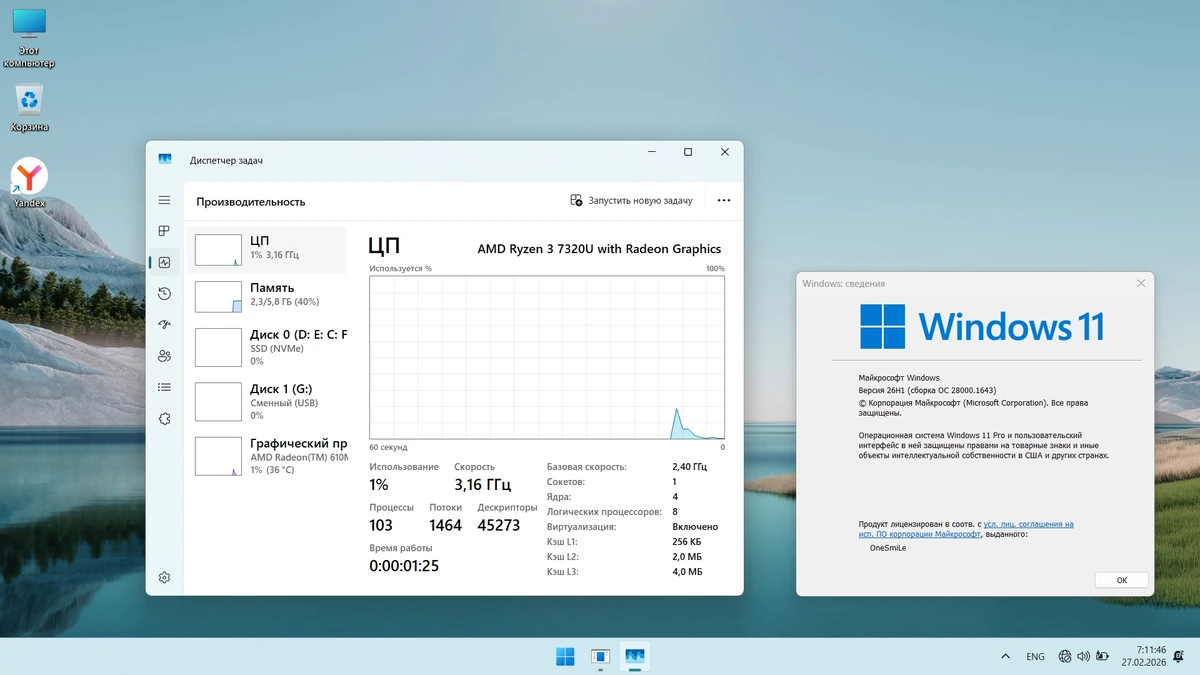The height and width of the screenshot is (675, 1200).
Task: Close the Task Manager window
Action: point(725,152)
